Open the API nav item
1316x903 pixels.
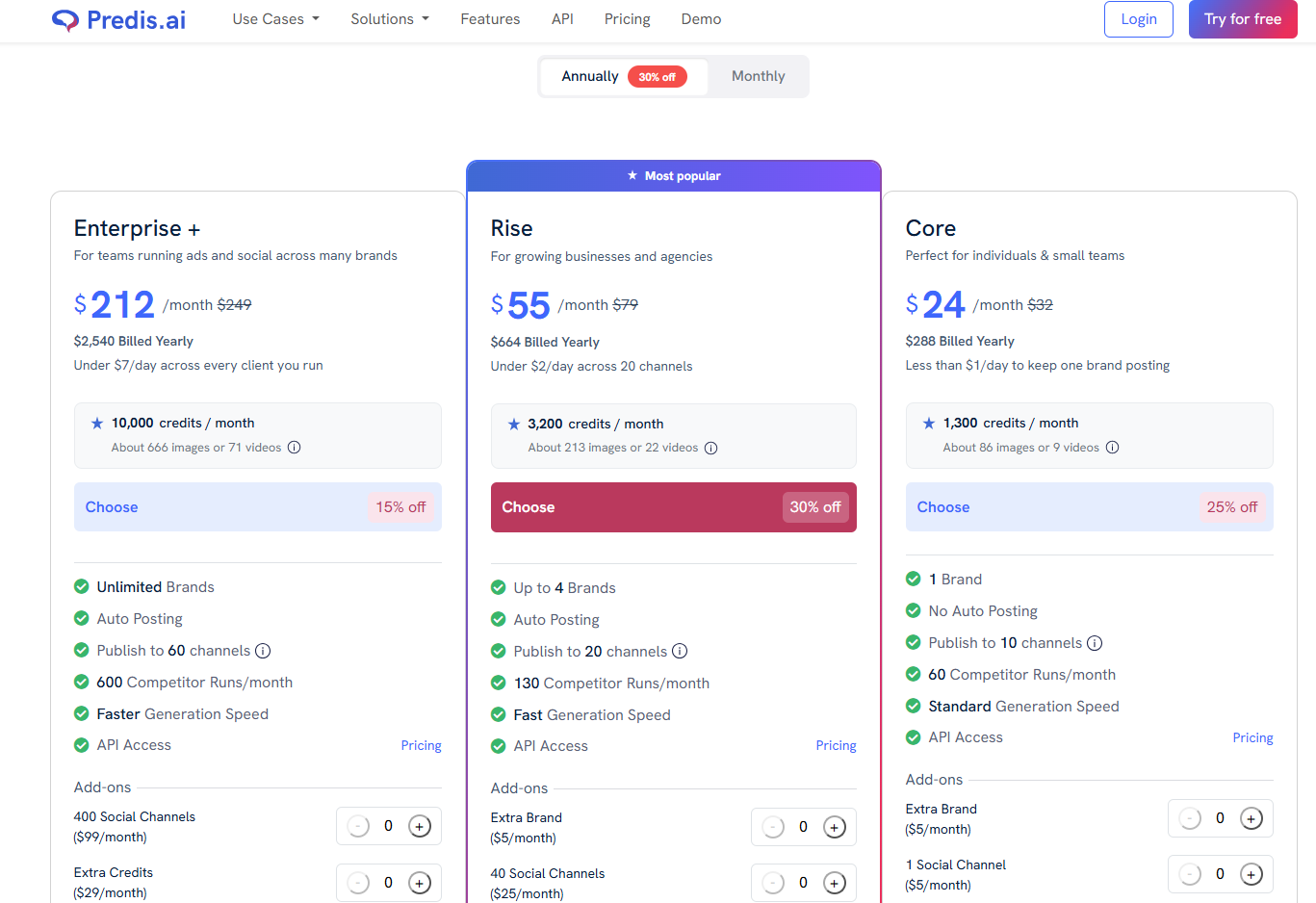click(x=562, y=19)
